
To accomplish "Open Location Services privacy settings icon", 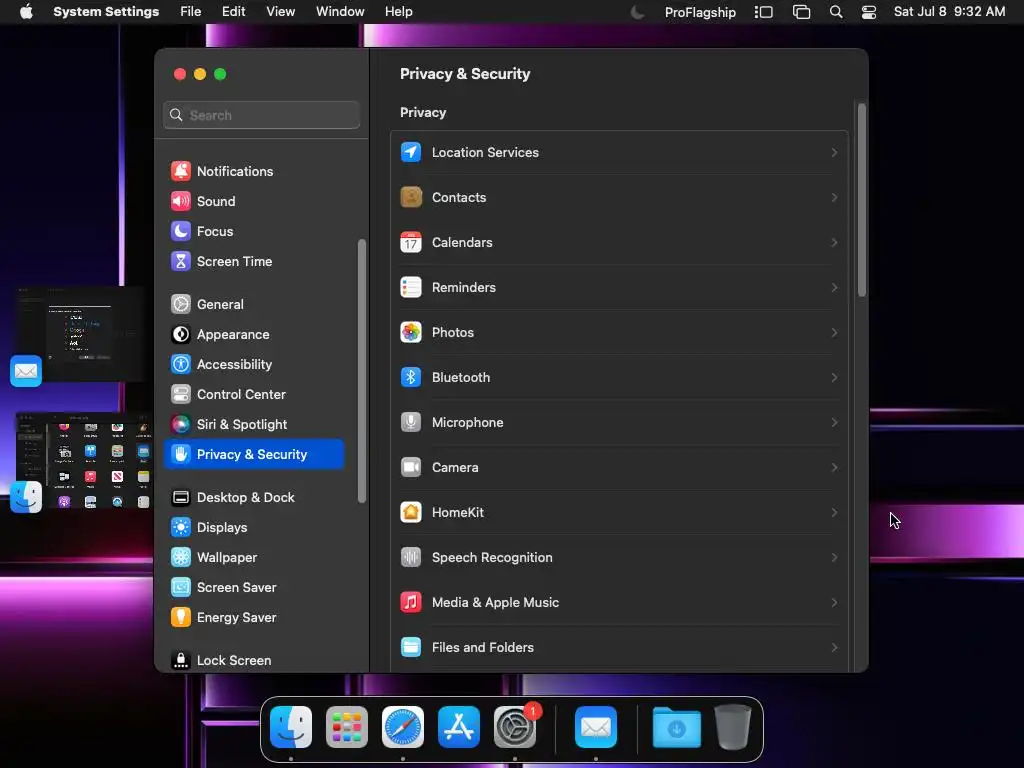I will (411, 152).
